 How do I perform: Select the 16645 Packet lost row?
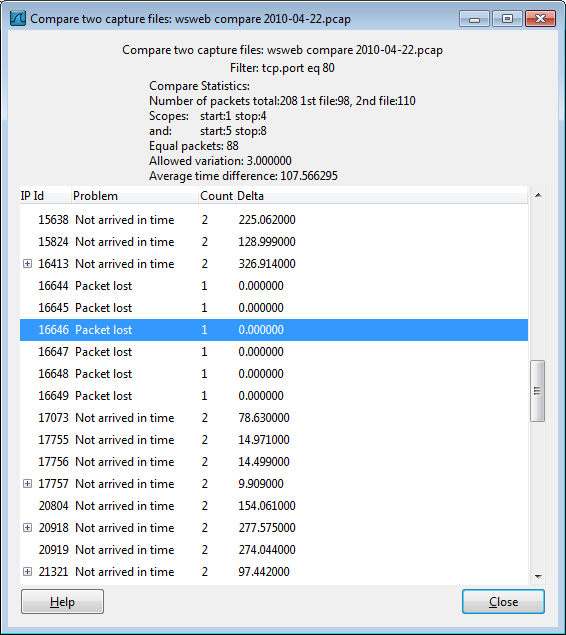[x=274, y=308]
